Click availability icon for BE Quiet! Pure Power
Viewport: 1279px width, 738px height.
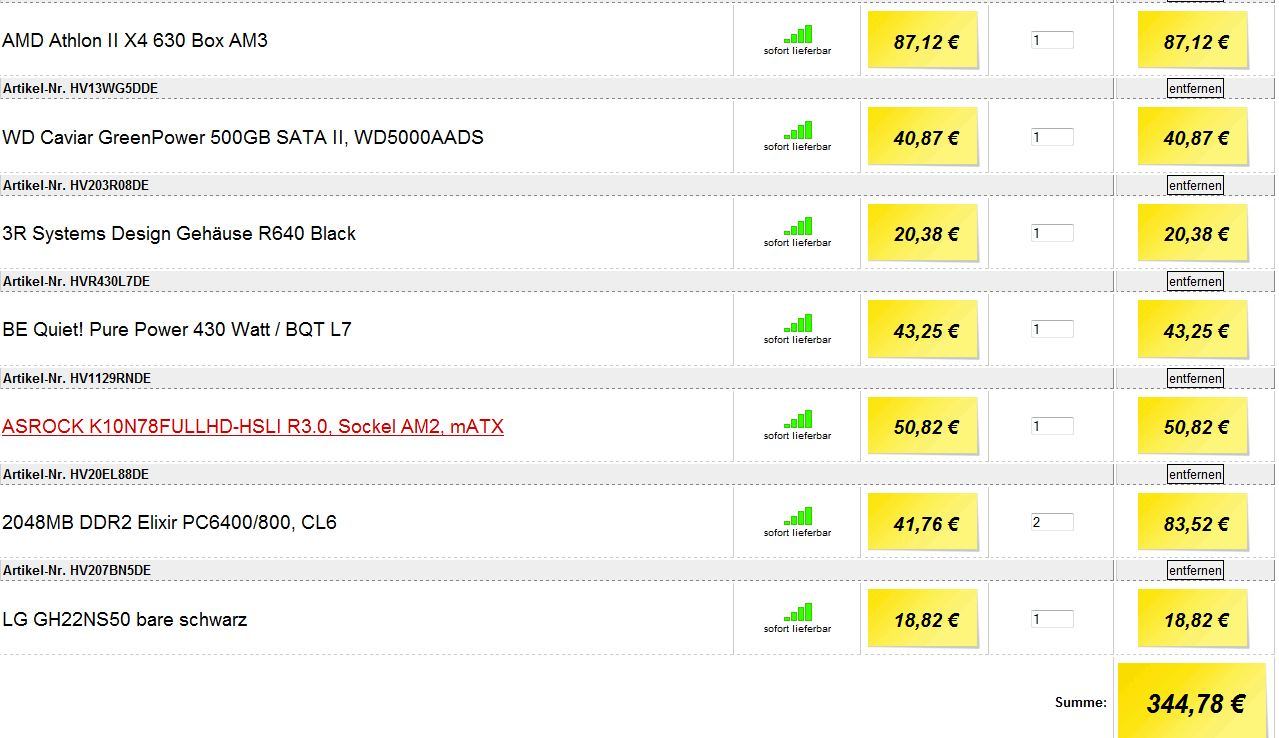pos(798,324)
